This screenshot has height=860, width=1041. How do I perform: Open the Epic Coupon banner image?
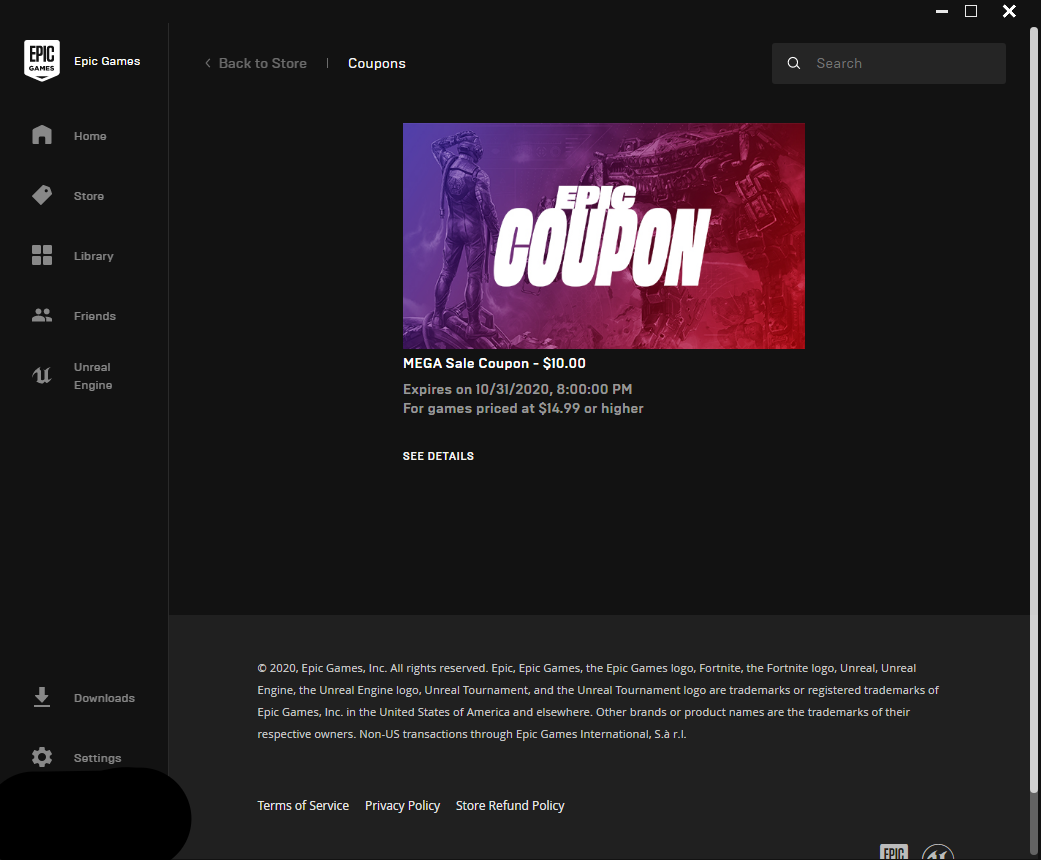pyautogui.click(x=603, y=236)
